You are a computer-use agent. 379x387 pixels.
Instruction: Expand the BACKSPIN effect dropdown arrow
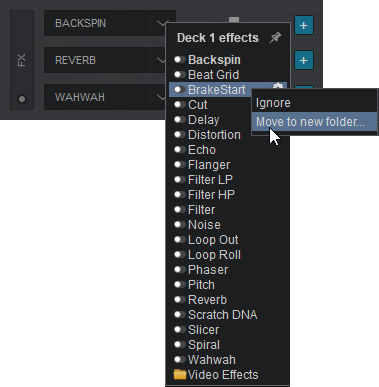(161, 23)
